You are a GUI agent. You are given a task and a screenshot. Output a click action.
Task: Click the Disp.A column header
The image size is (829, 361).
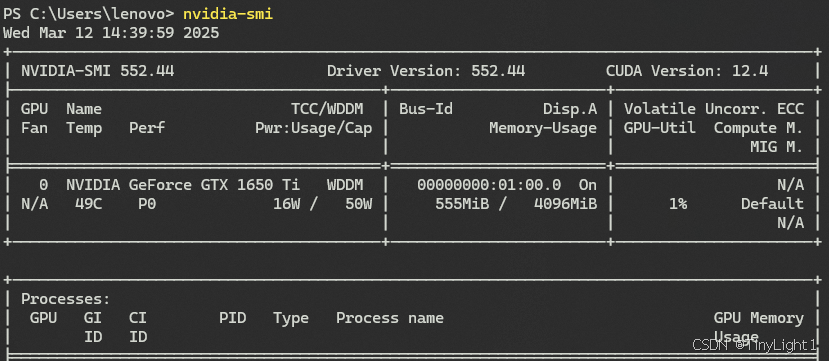pos(570,109)
